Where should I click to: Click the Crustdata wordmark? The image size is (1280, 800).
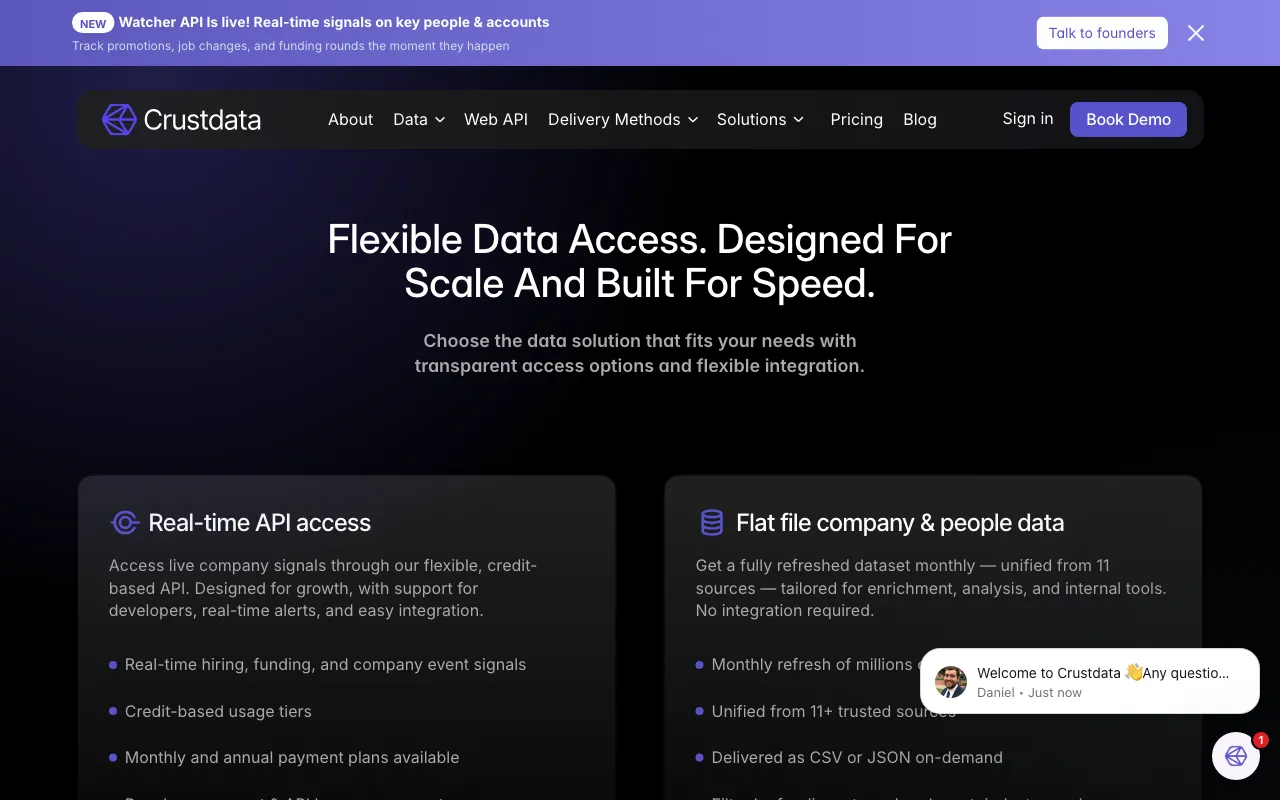[x=202, y=120]
